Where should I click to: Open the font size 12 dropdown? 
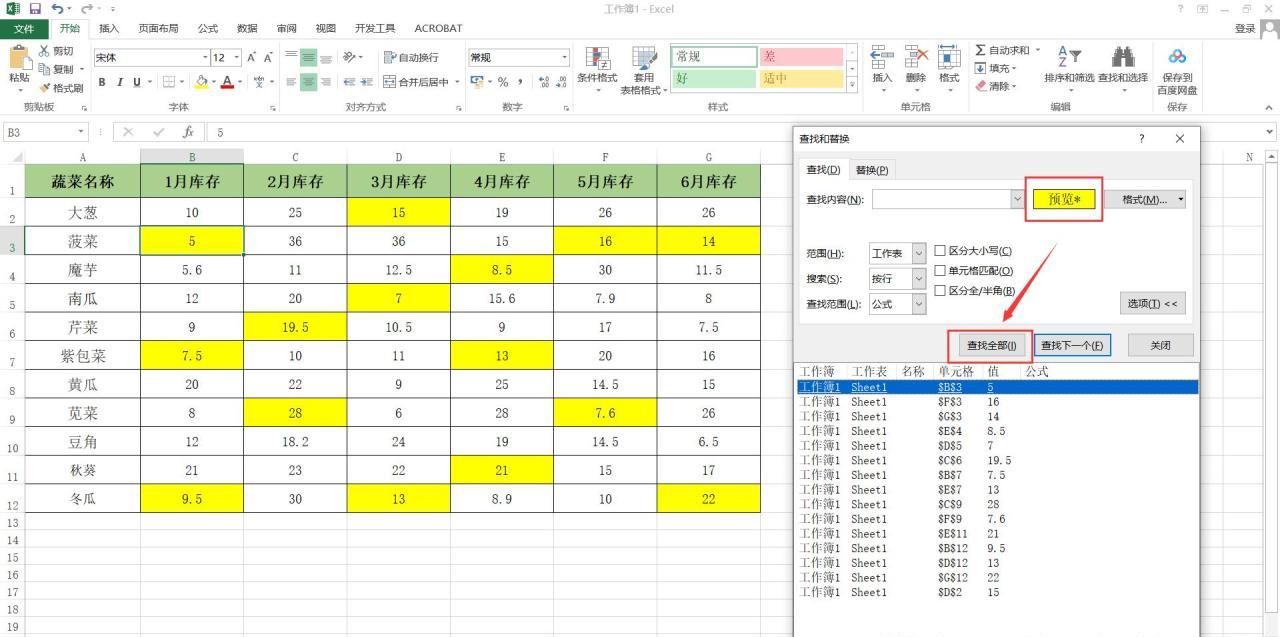[x=236, y=58]
